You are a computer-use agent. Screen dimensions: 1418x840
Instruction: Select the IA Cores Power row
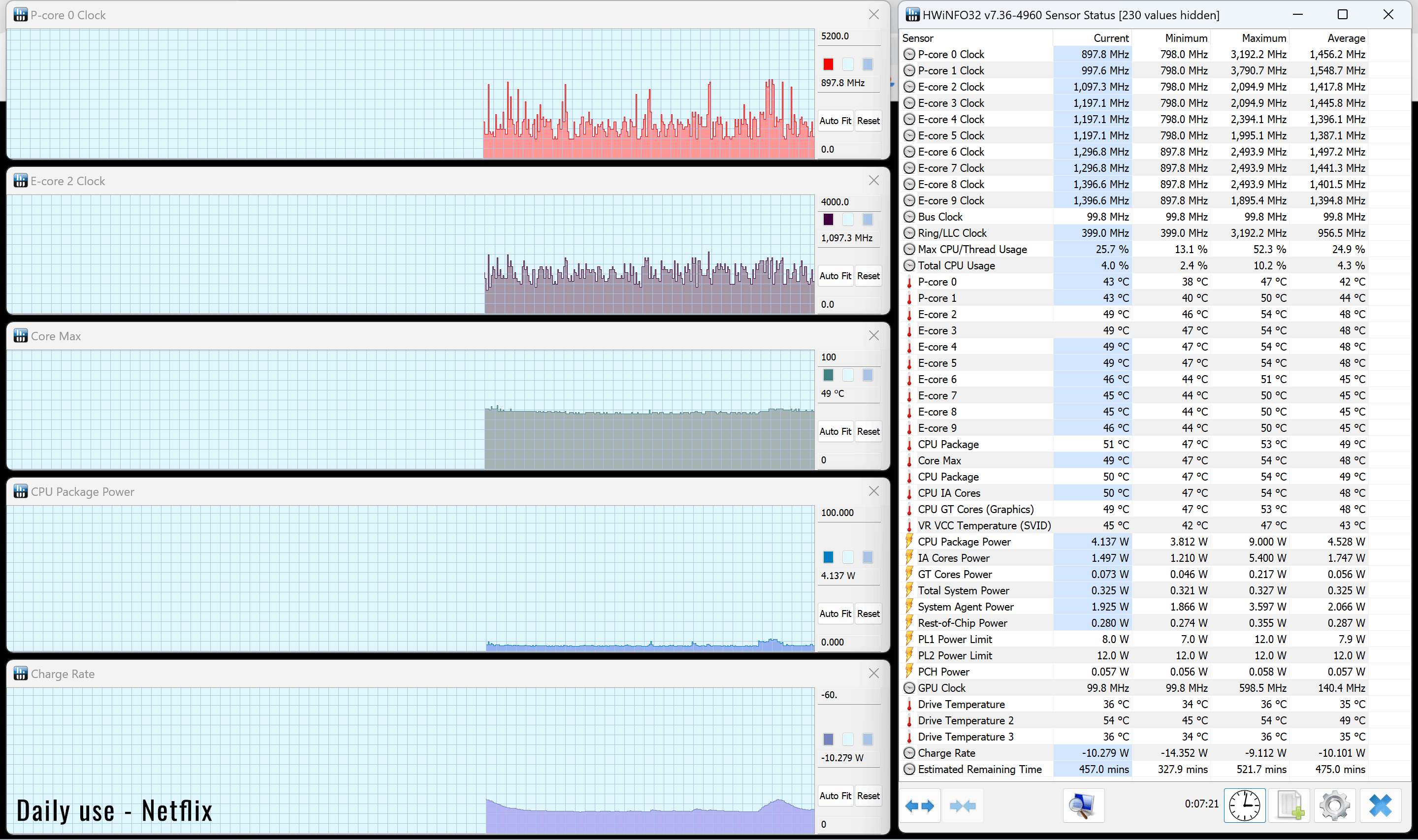click(1134, 558)
